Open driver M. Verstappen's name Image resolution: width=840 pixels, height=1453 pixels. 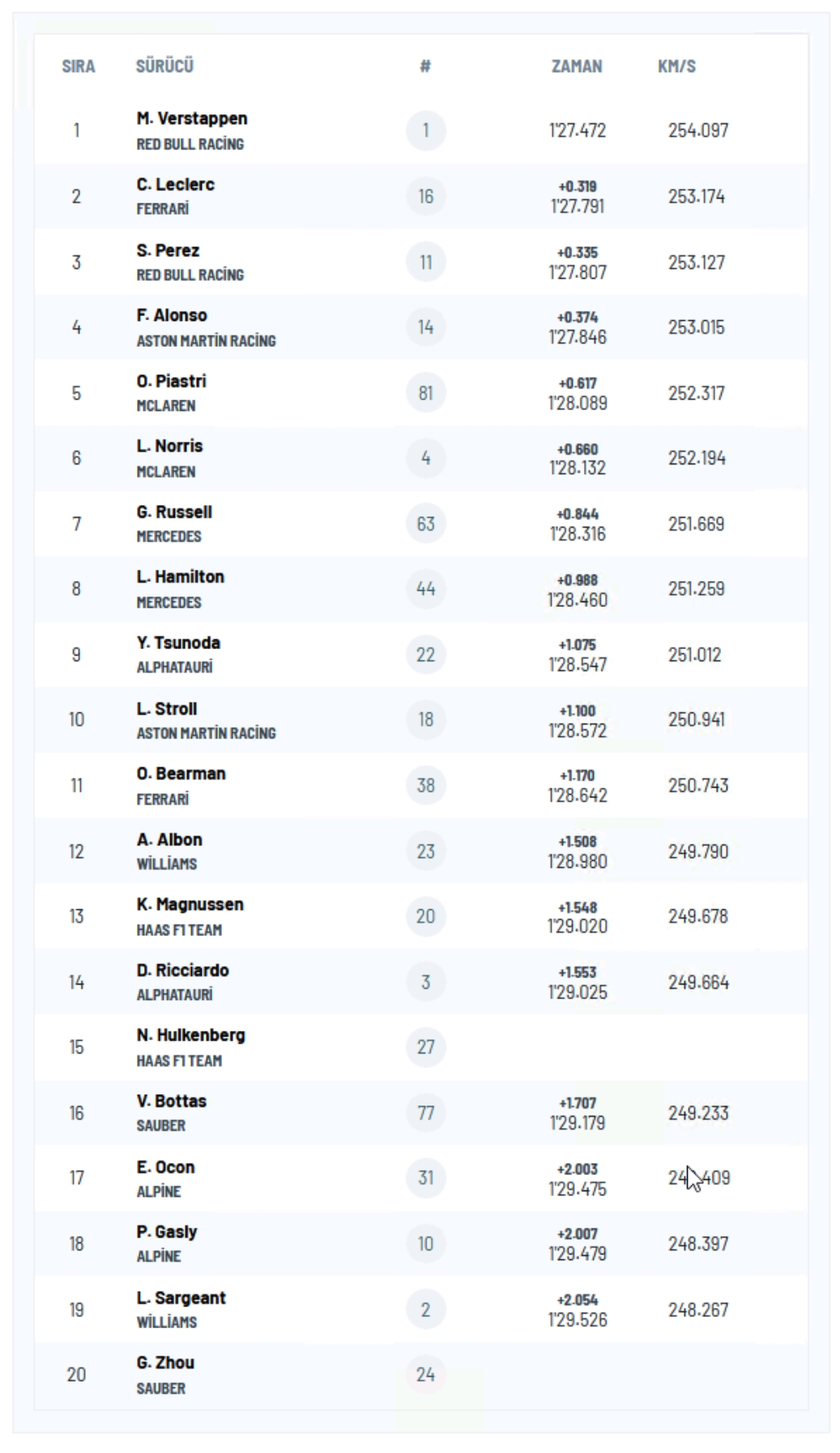[192, 118]
